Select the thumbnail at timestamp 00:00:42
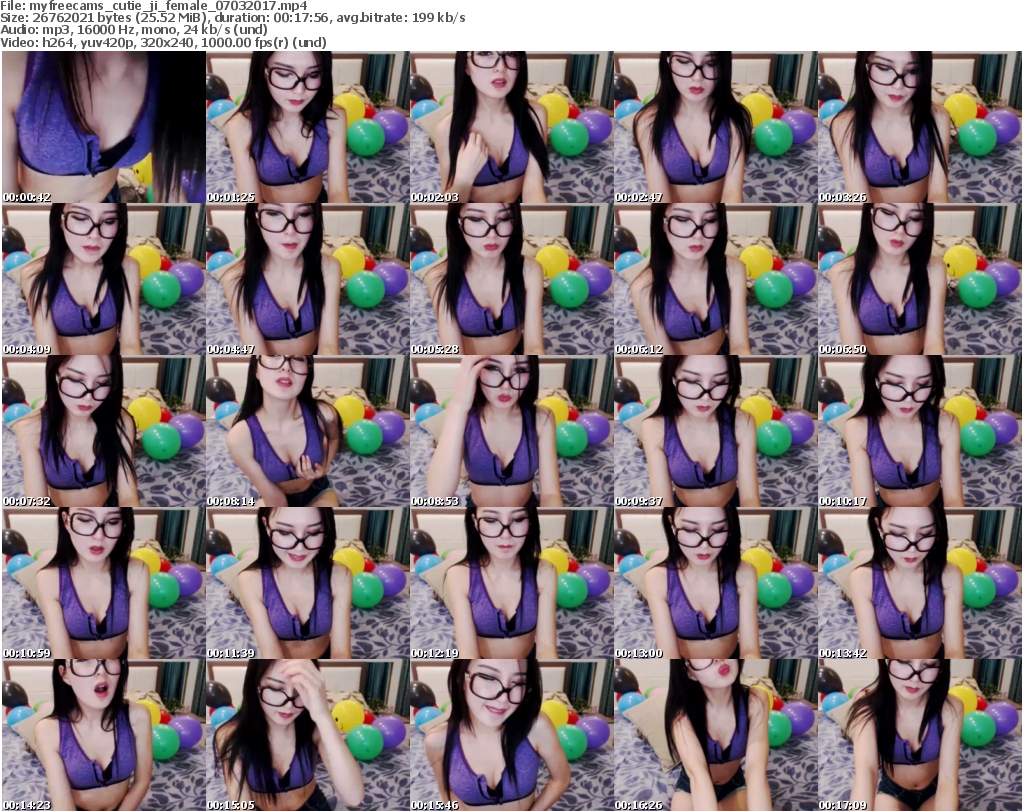 pyautogui.click(x=104, y=127)
